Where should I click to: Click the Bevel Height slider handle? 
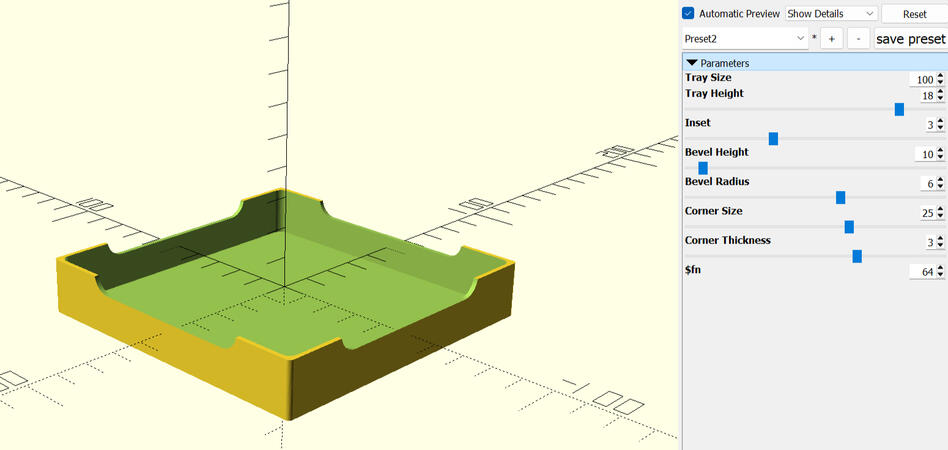pyautogui.click(x=703, y=168)
